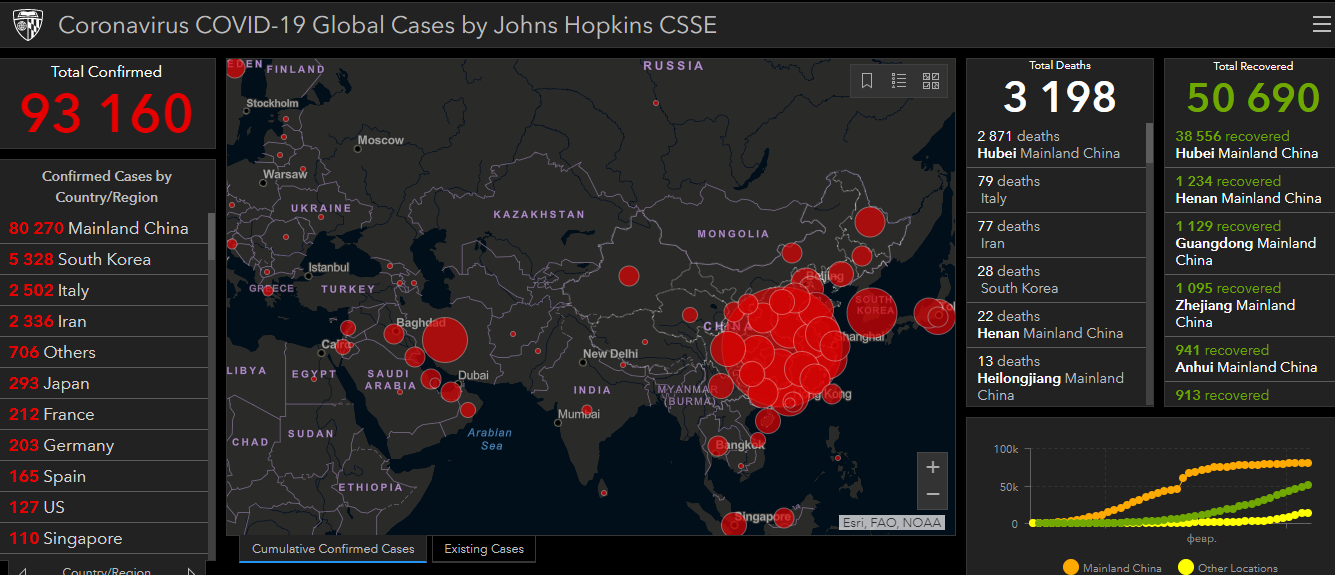The width and height of the screenshot is (1335, 575).
Task: Open Esri, FAO, NOAA attribution
Action: [x=891, y=522]
